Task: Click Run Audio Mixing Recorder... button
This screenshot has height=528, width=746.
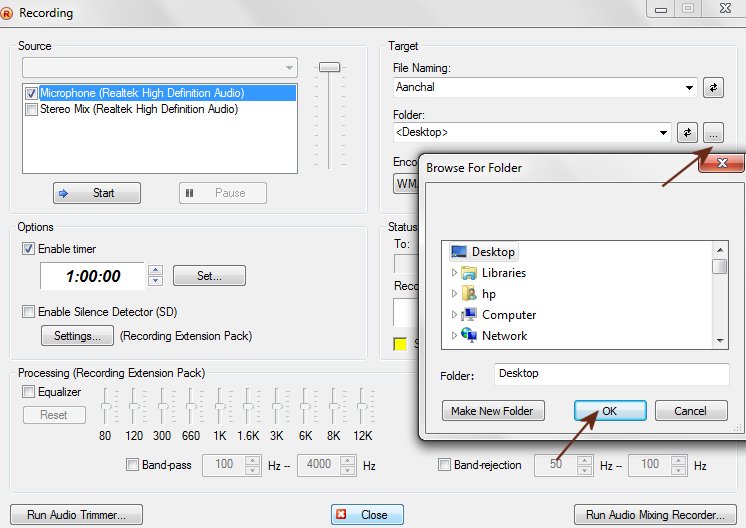Action: coord(655,515)
